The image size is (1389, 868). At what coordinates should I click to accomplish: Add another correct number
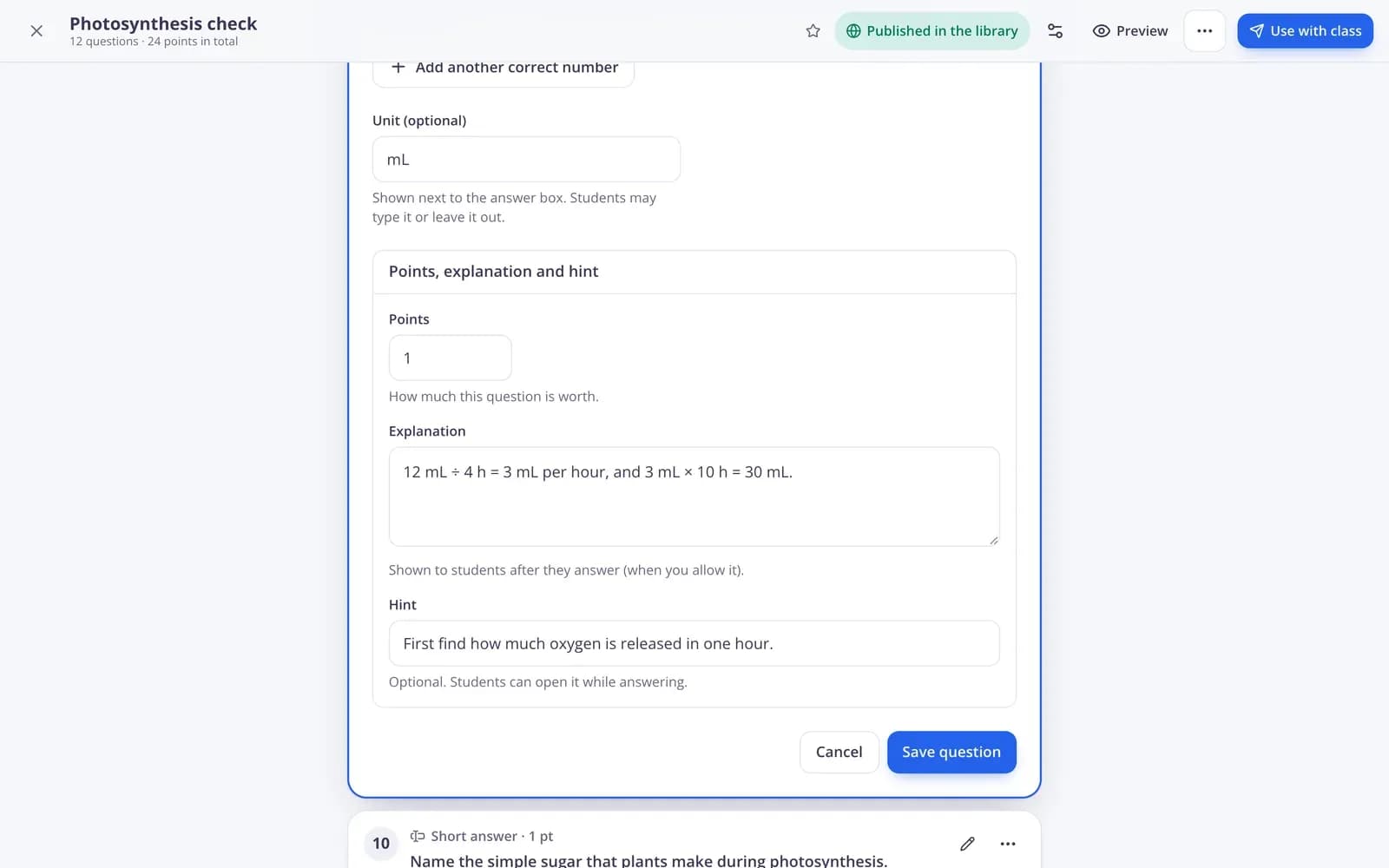[504, 68]
